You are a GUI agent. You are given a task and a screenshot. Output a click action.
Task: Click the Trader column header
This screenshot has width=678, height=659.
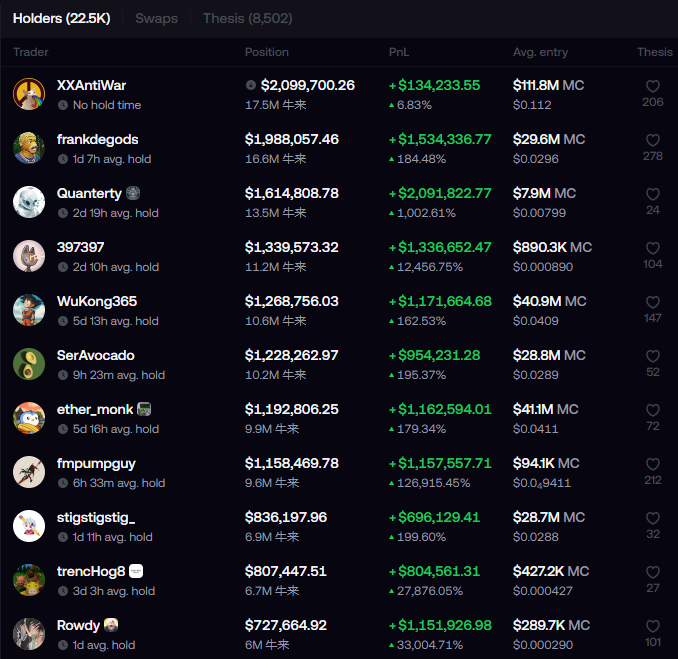31,52
